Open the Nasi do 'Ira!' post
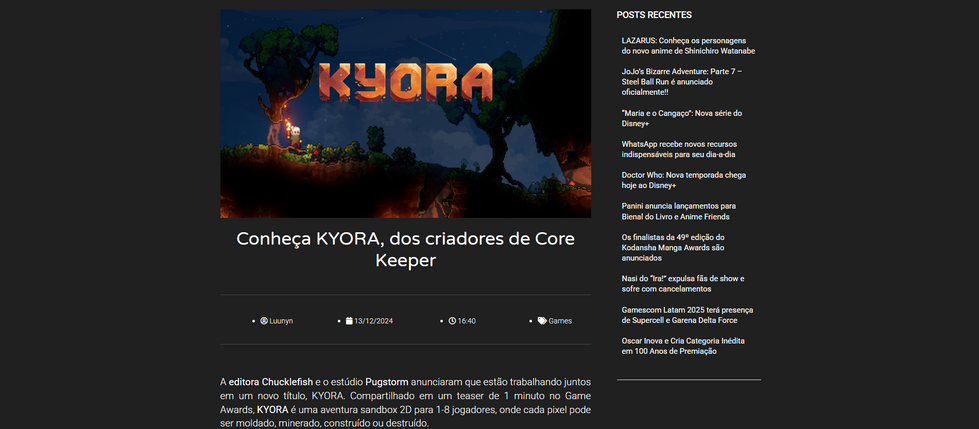This screenshot has width=979, height=429. point(683,284)
